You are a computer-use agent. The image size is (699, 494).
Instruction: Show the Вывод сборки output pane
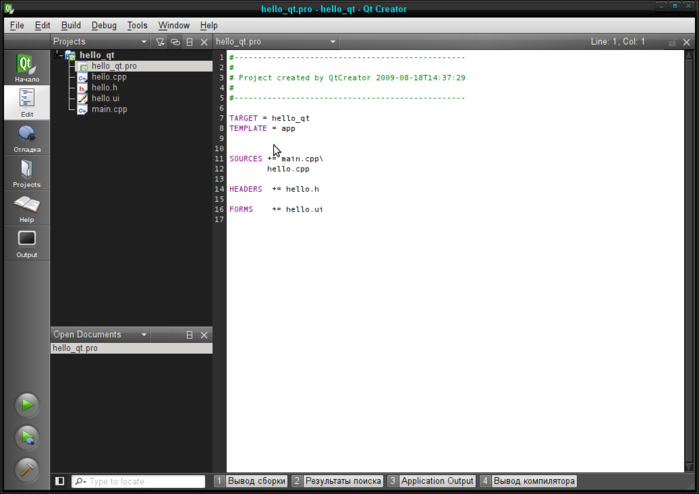[251, 481]
